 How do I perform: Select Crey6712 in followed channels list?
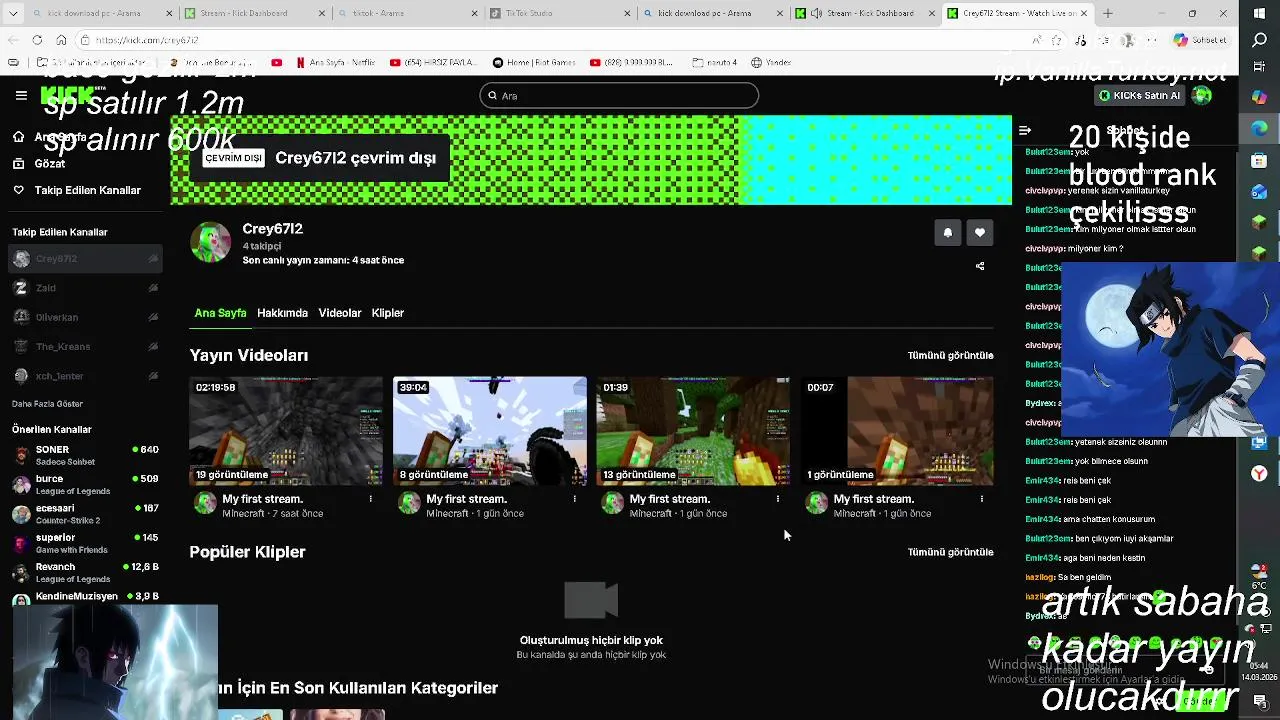[85, 259]
